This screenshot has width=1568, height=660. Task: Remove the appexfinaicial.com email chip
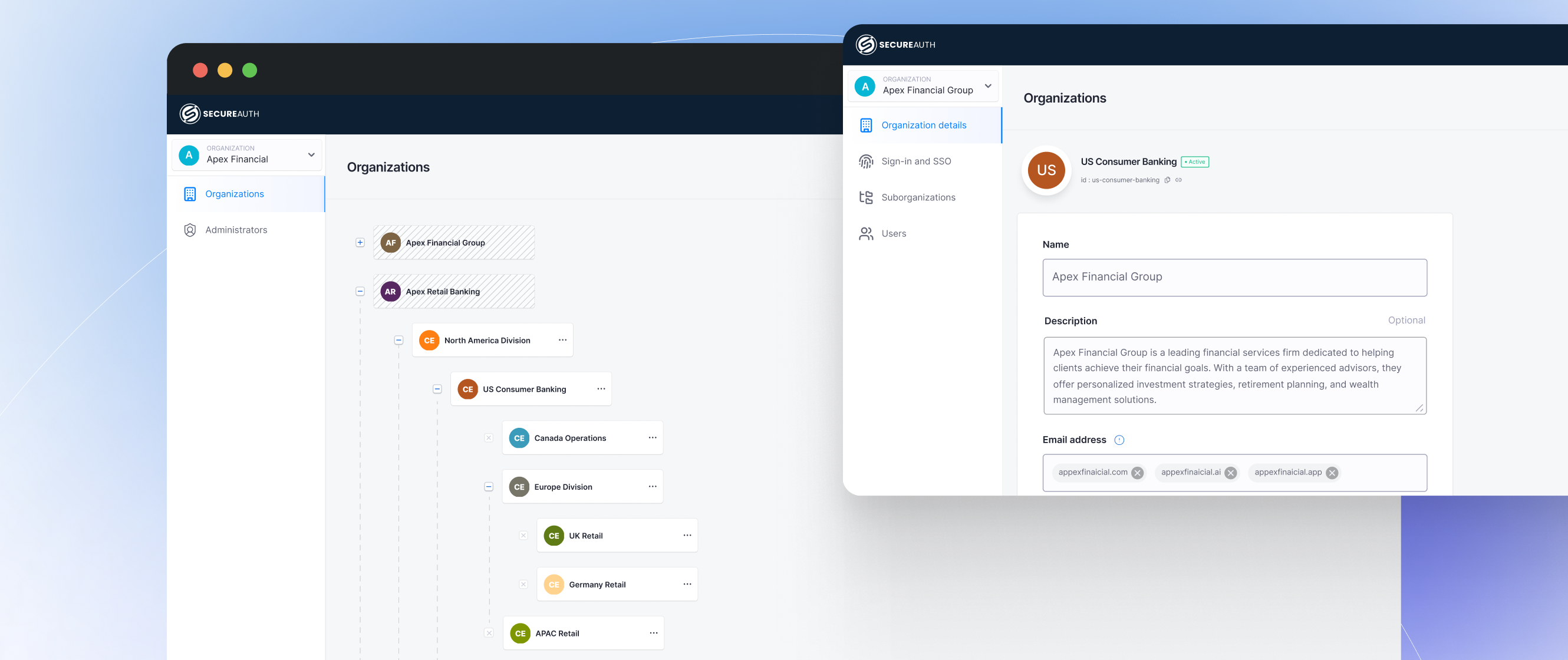pos(1137,473)
